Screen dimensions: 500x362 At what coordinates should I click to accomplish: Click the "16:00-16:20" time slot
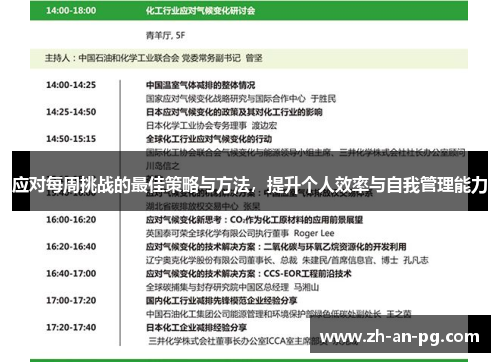tap(71, 220)
